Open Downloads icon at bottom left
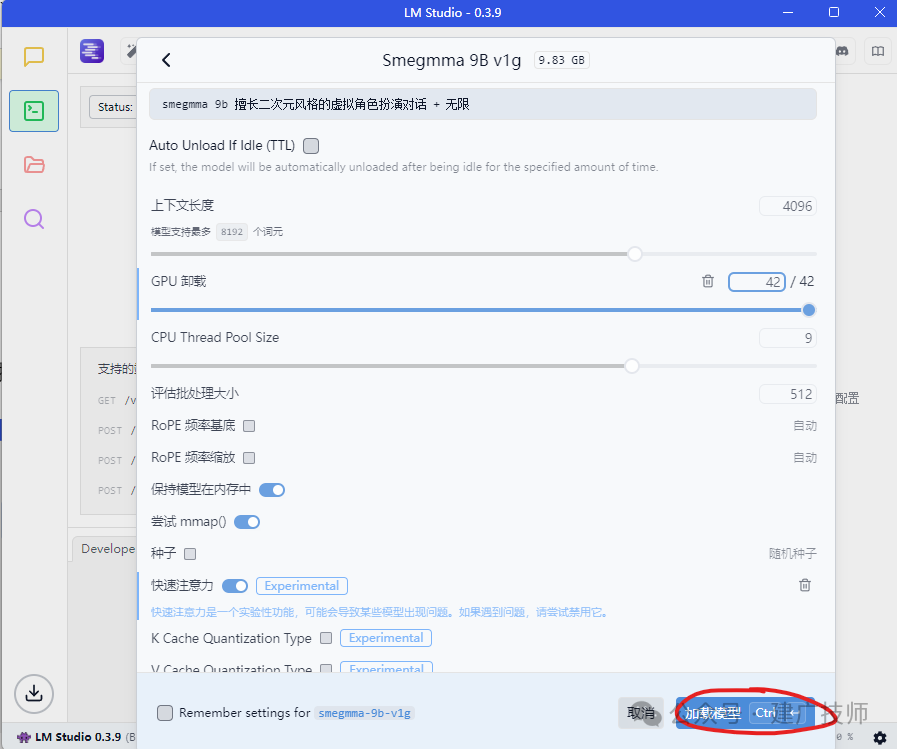897x749 pixels. 34,693
